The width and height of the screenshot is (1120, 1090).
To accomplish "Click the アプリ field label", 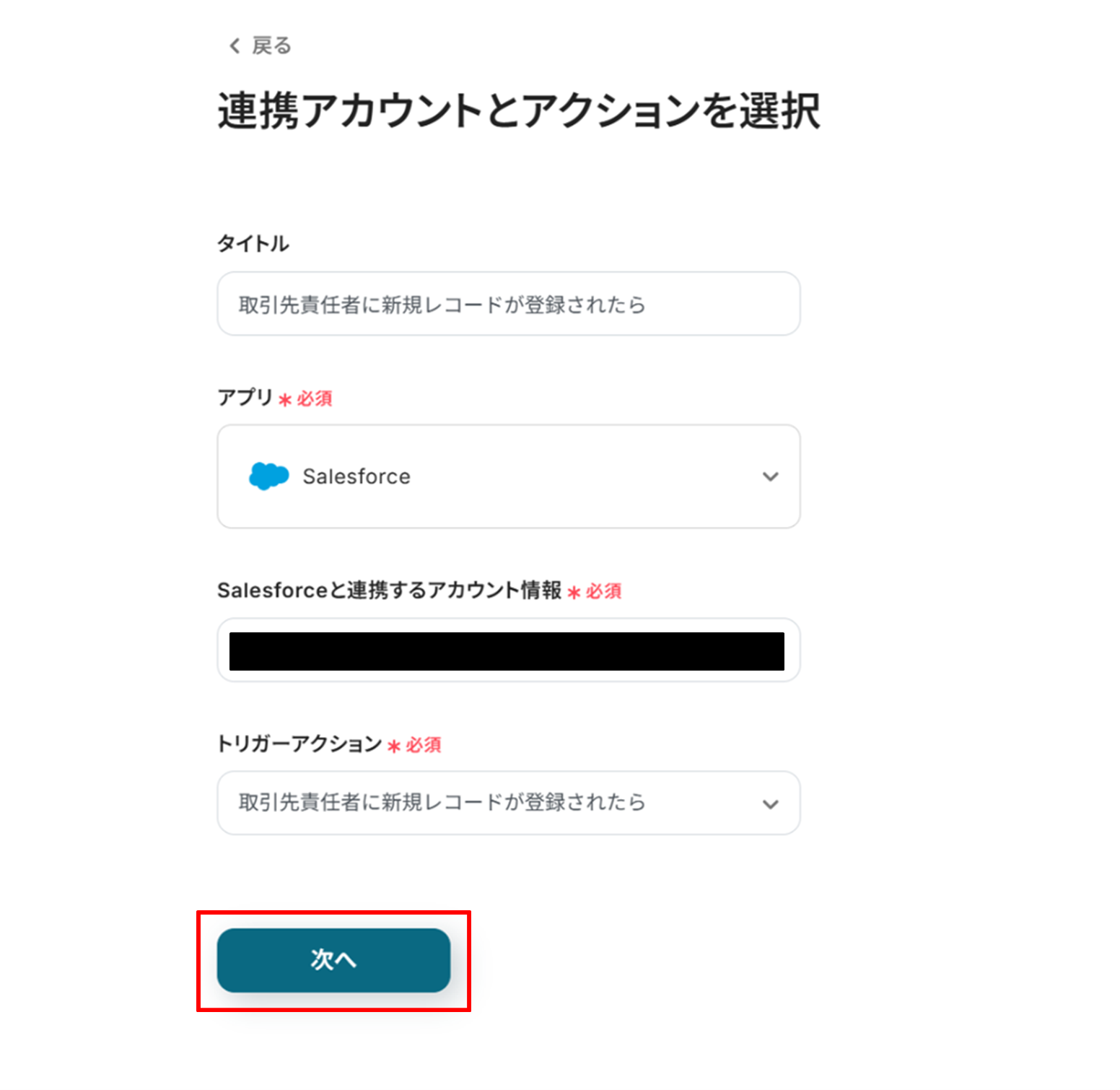I will pyautogui.click(x=245, y=398).
